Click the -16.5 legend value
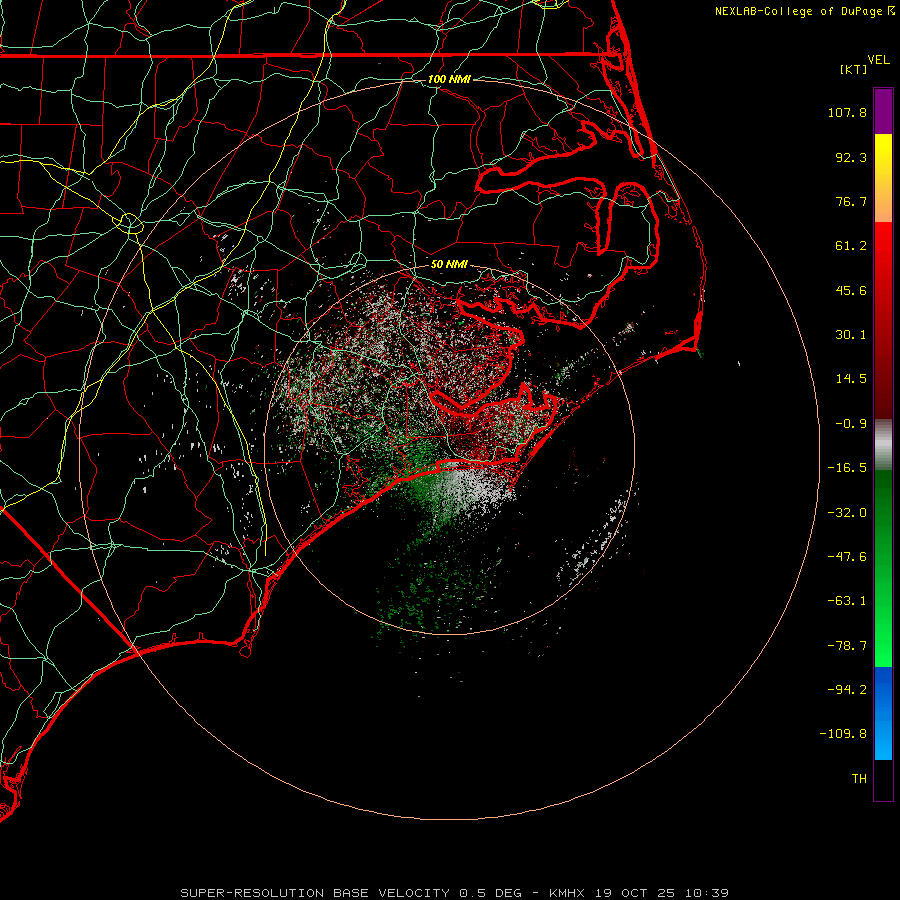 [x=847, y=468]
